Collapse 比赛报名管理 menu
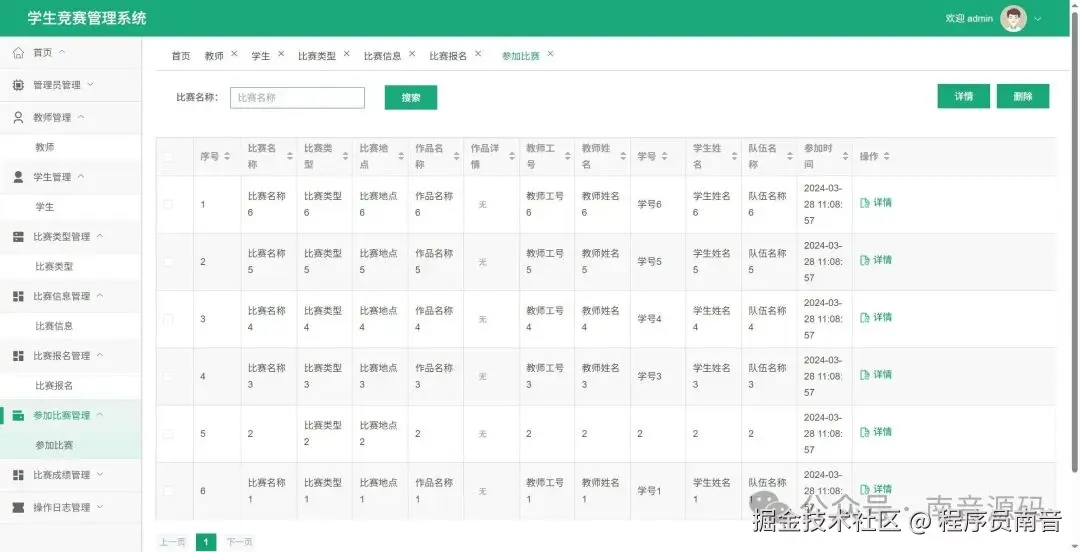 click(x=100, y=356)
